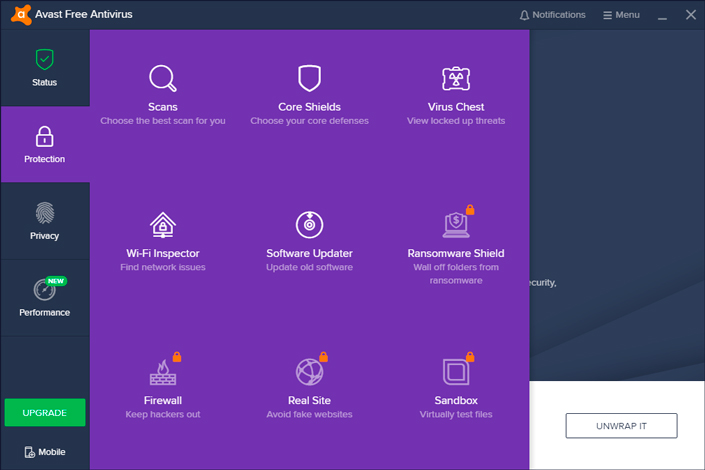
Task: Open the Menu text item
Action: [x=627, y=15]
